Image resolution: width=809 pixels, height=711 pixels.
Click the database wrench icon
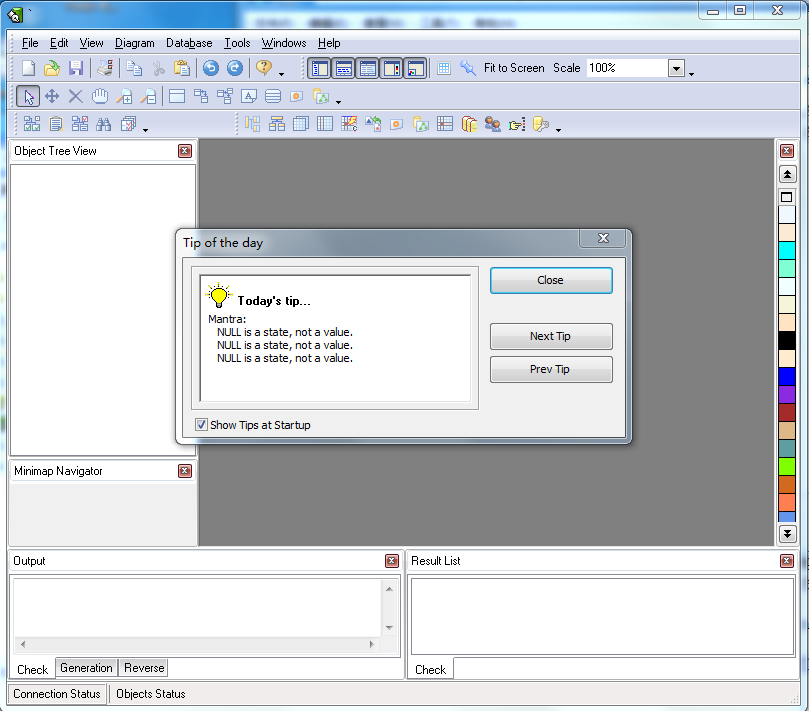pyautogui.click(x=540, y=124)
